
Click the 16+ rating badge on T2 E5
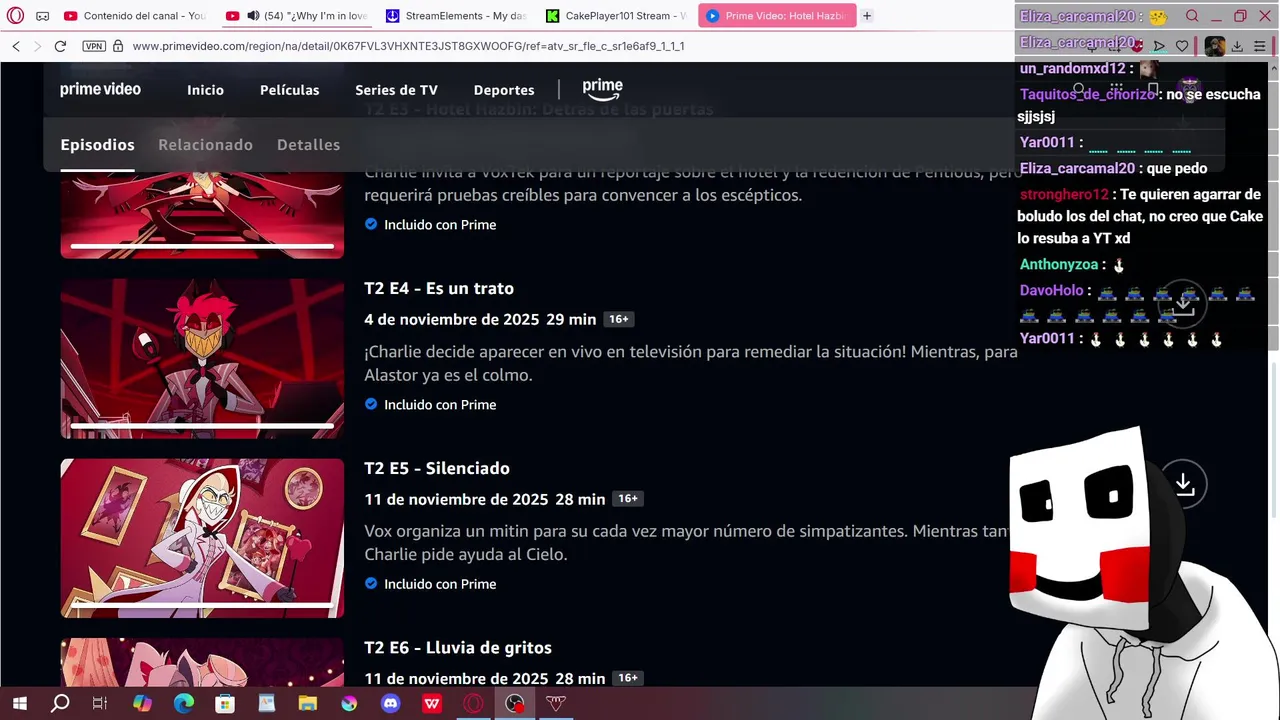click(x=627, y=498)
